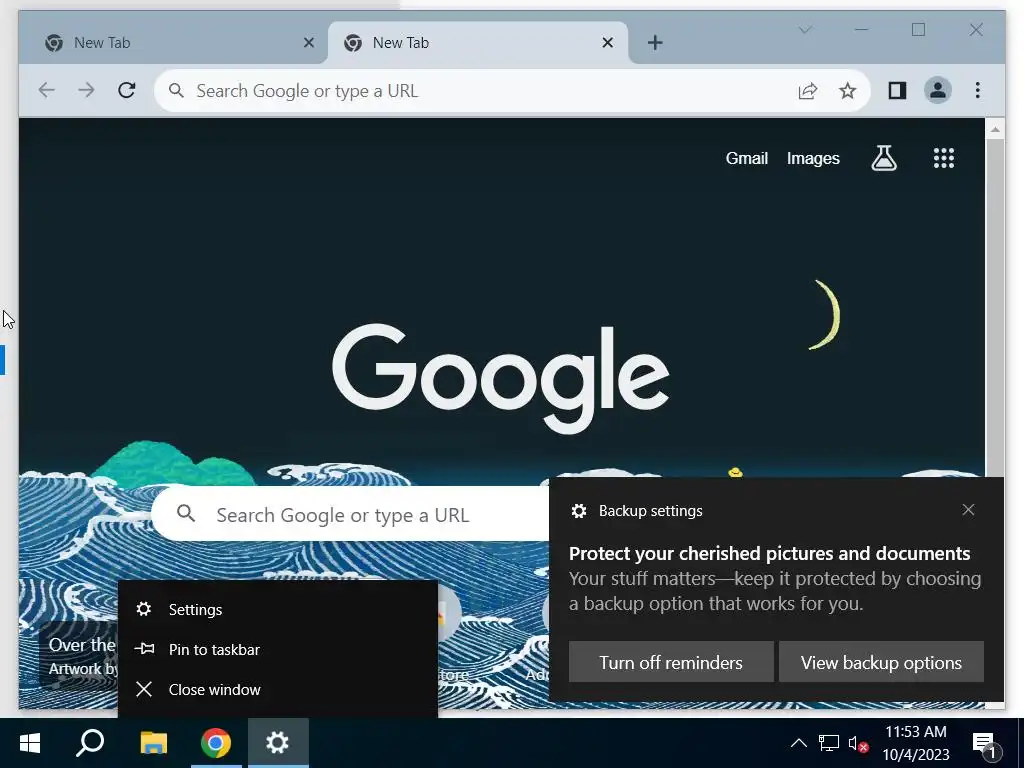Screen dimensions: 1024x768
Task: Choose Pin to taskbar from the jump list
Action: tap(278, 650)
